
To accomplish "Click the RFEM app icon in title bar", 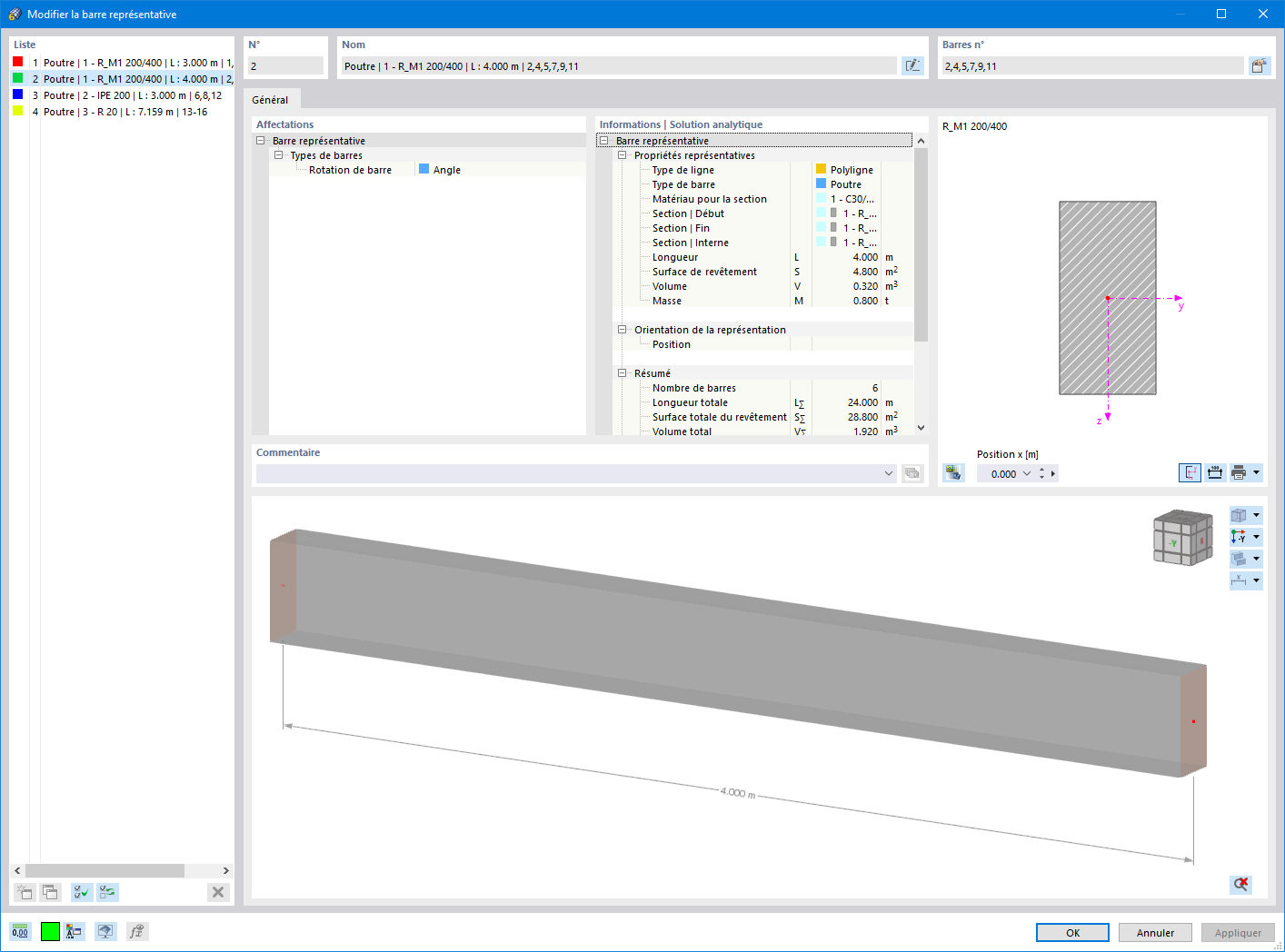I will tap(14, 14).
